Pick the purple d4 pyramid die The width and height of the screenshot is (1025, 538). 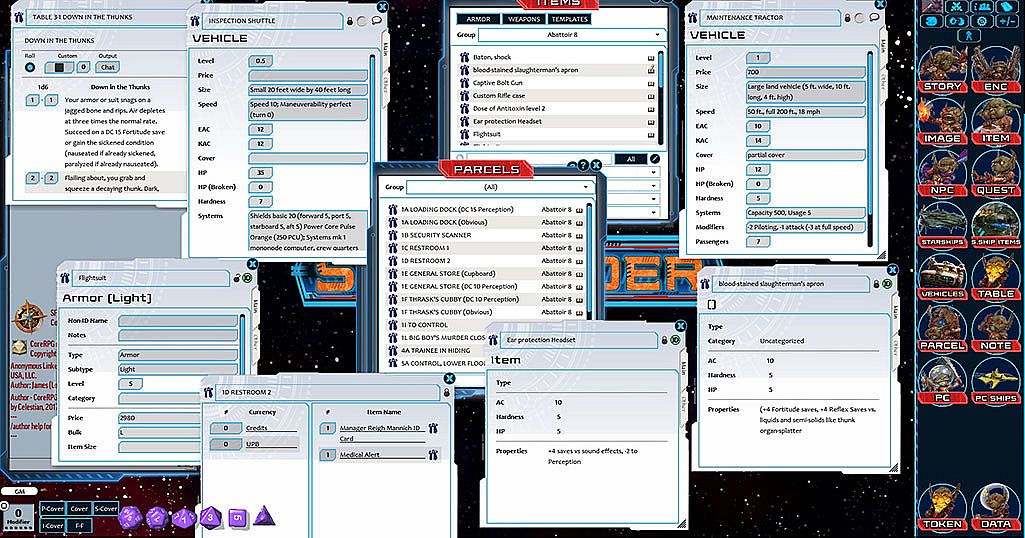point(264,516)
